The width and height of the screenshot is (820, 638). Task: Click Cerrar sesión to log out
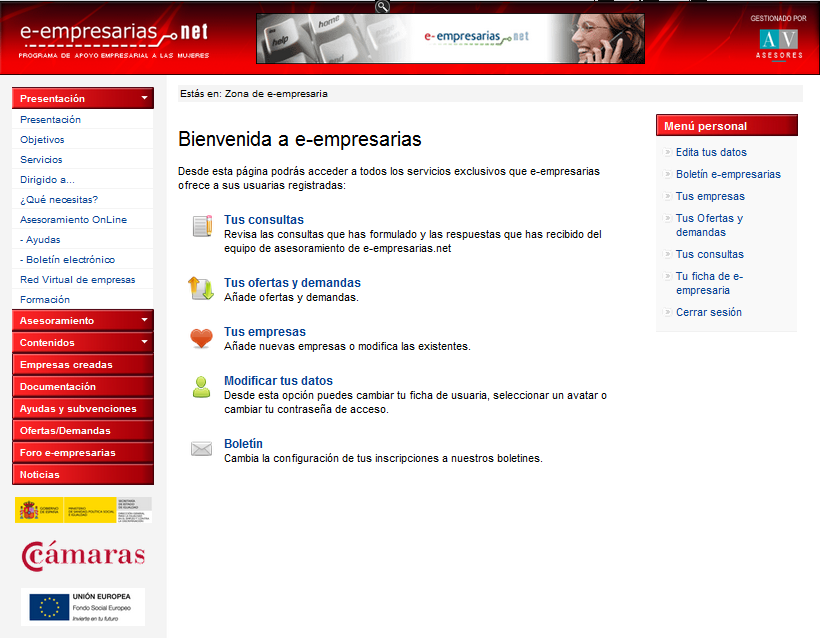[709, 312]
